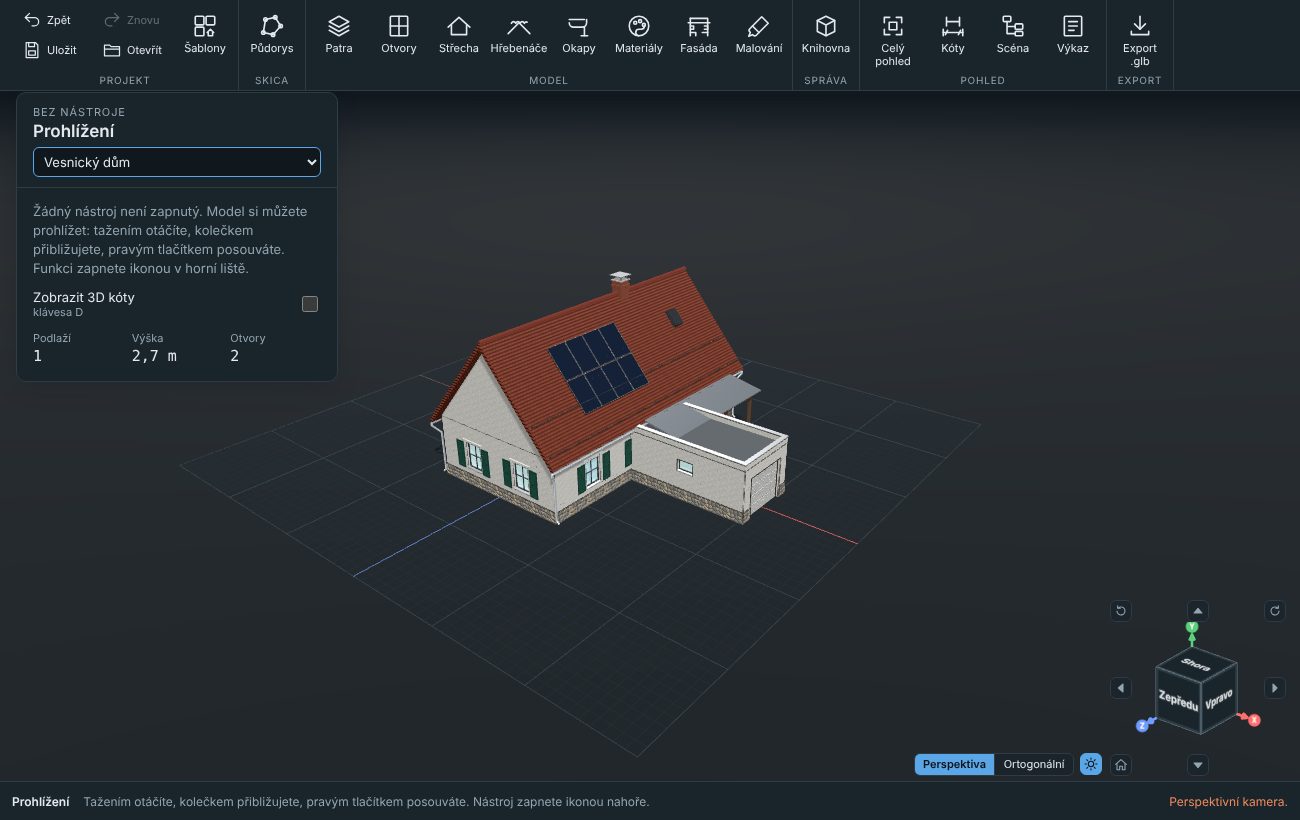Select the Patra floors tool
The width and height of the screenshot is (1300, 820).
(339, 35)
